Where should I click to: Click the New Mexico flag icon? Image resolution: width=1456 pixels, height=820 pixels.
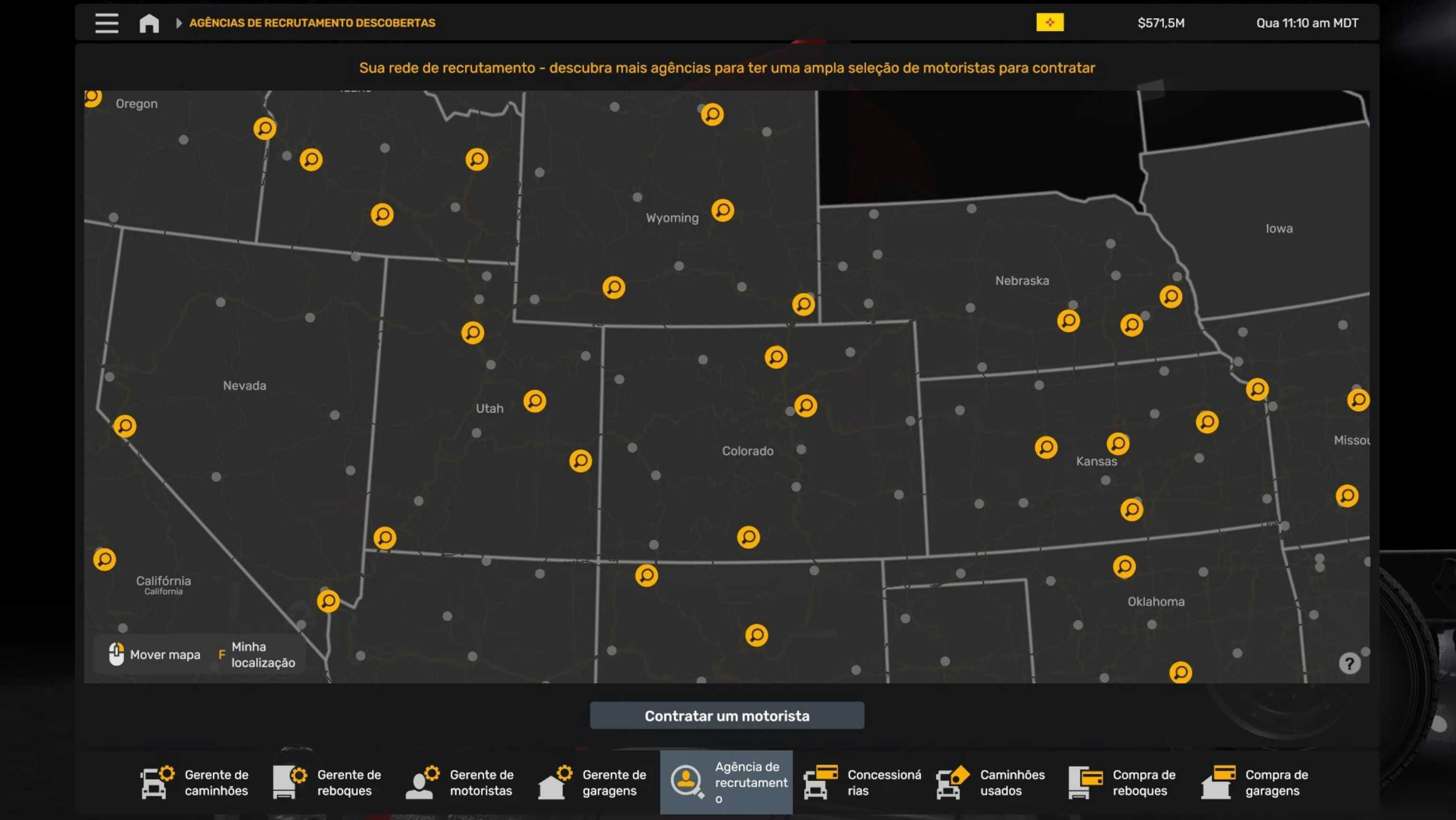(x=1050, y=23)
